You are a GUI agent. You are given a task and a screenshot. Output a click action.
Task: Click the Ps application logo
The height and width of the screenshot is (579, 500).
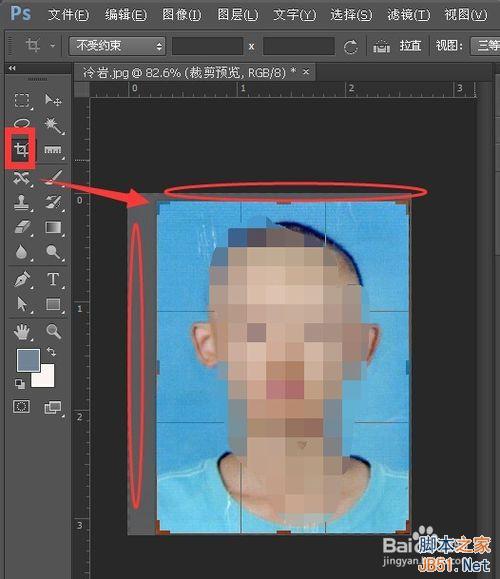(x=21, y=13)
